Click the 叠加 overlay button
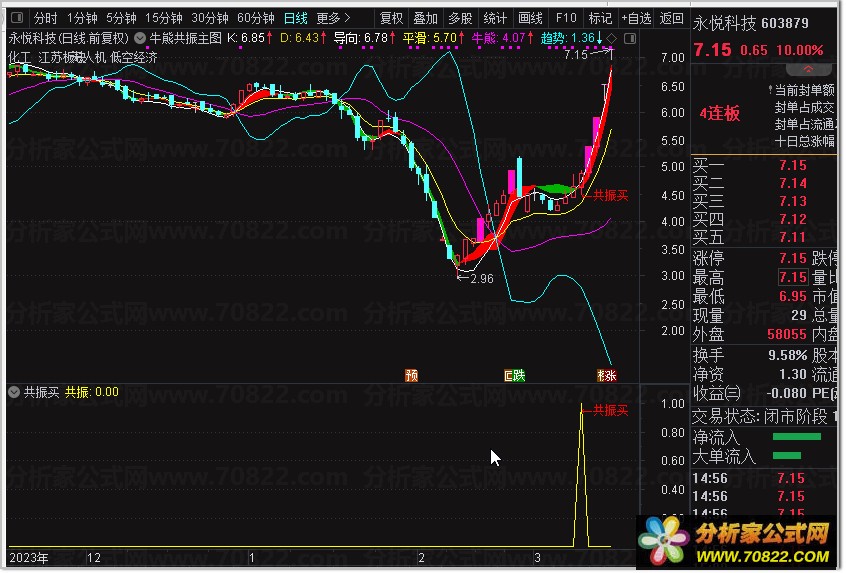The width and height of the screenshot is (846, 573). [x=425, y=18]
